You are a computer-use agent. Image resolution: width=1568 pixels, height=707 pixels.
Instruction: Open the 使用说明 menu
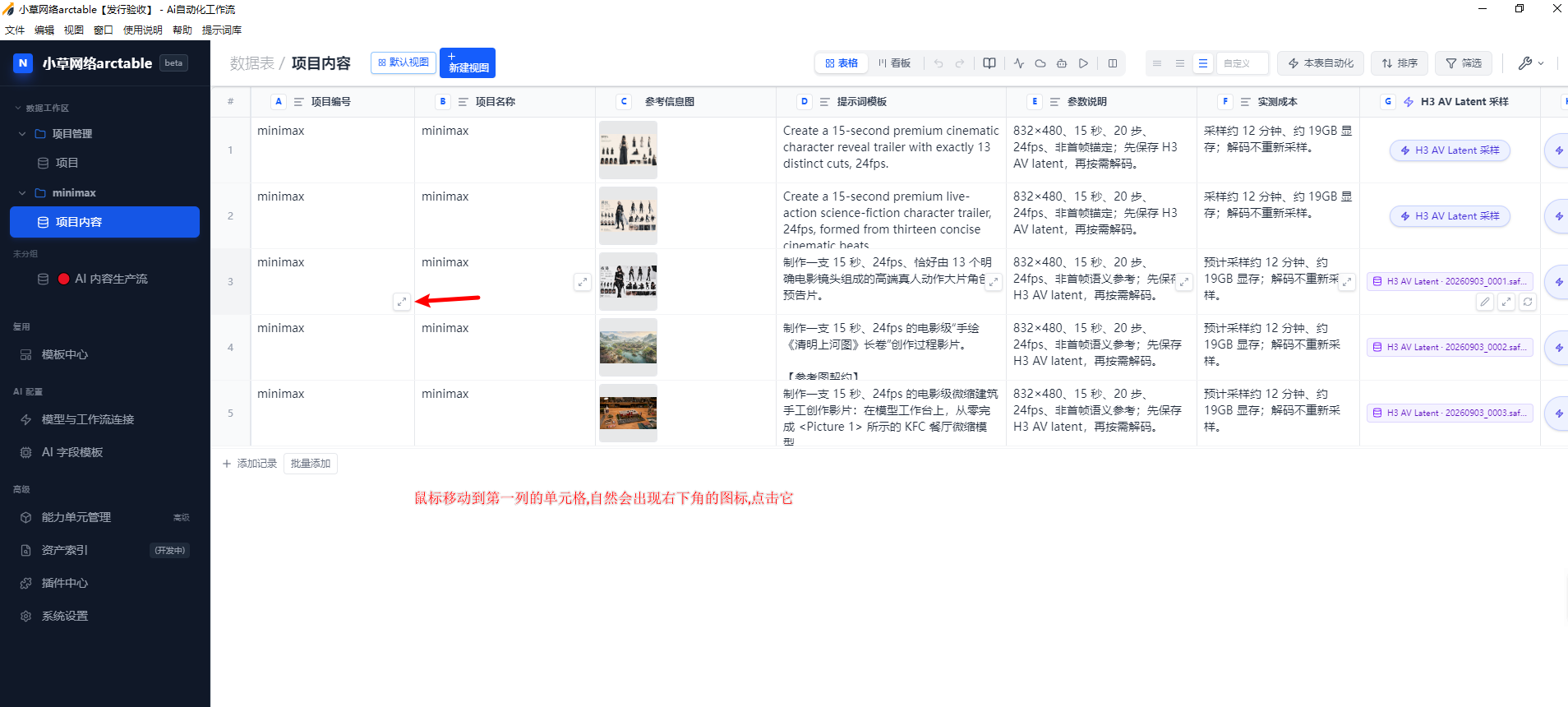(x=143, y=30)
